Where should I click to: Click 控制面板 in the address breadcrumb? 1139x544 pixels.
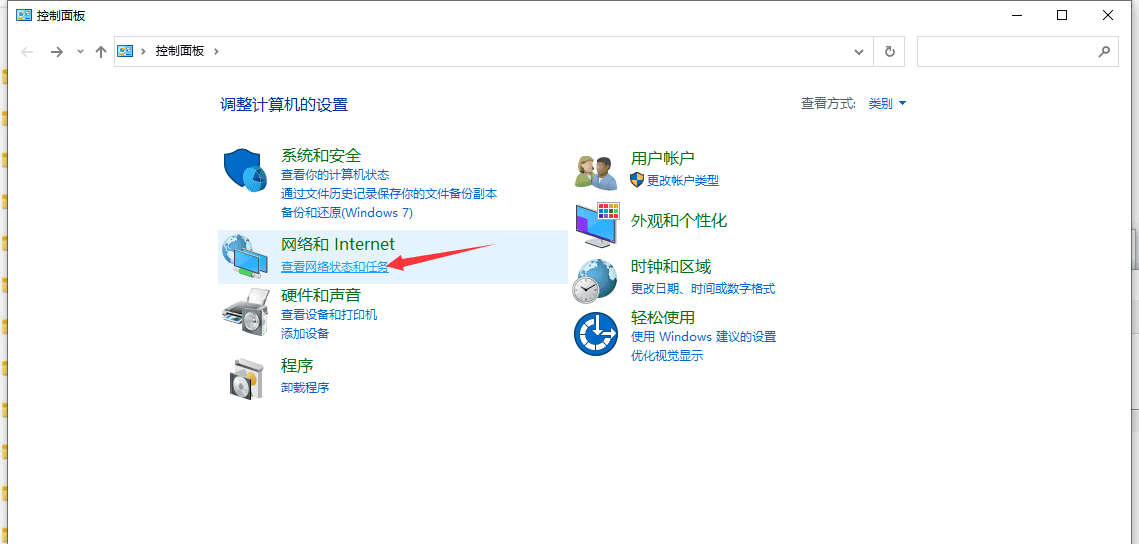180,51
